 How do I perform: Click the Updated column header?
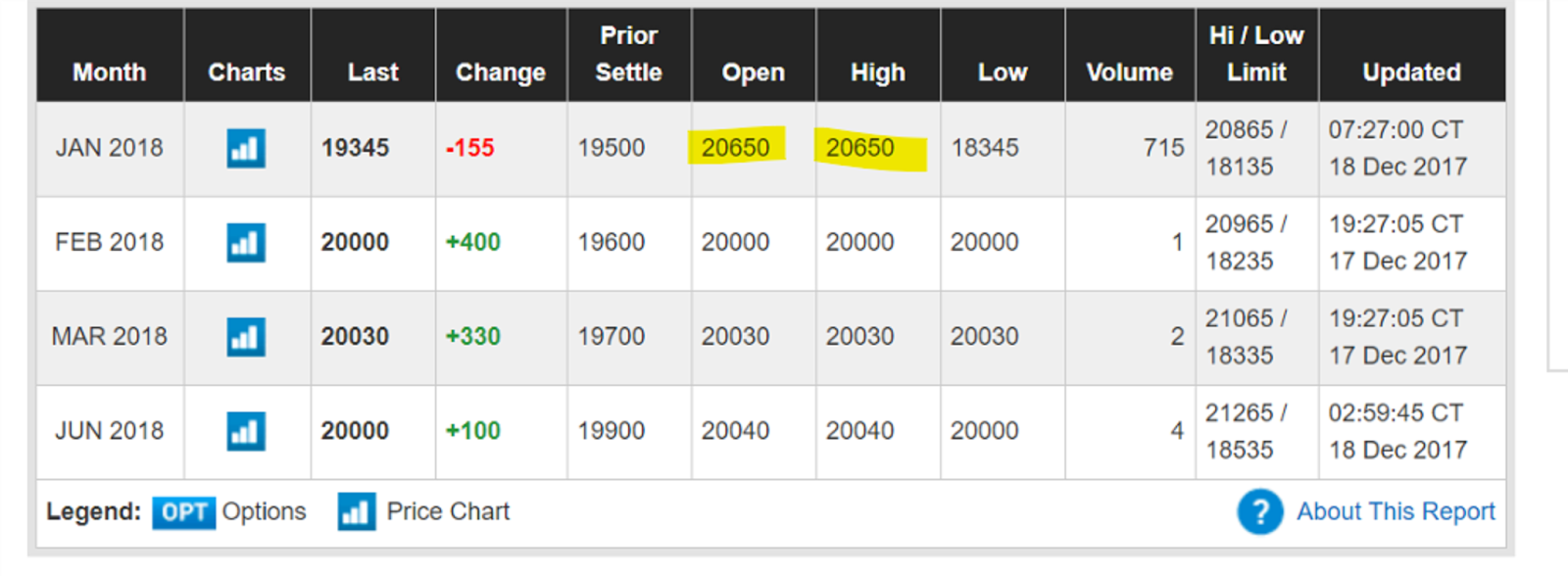point(1411,72)
